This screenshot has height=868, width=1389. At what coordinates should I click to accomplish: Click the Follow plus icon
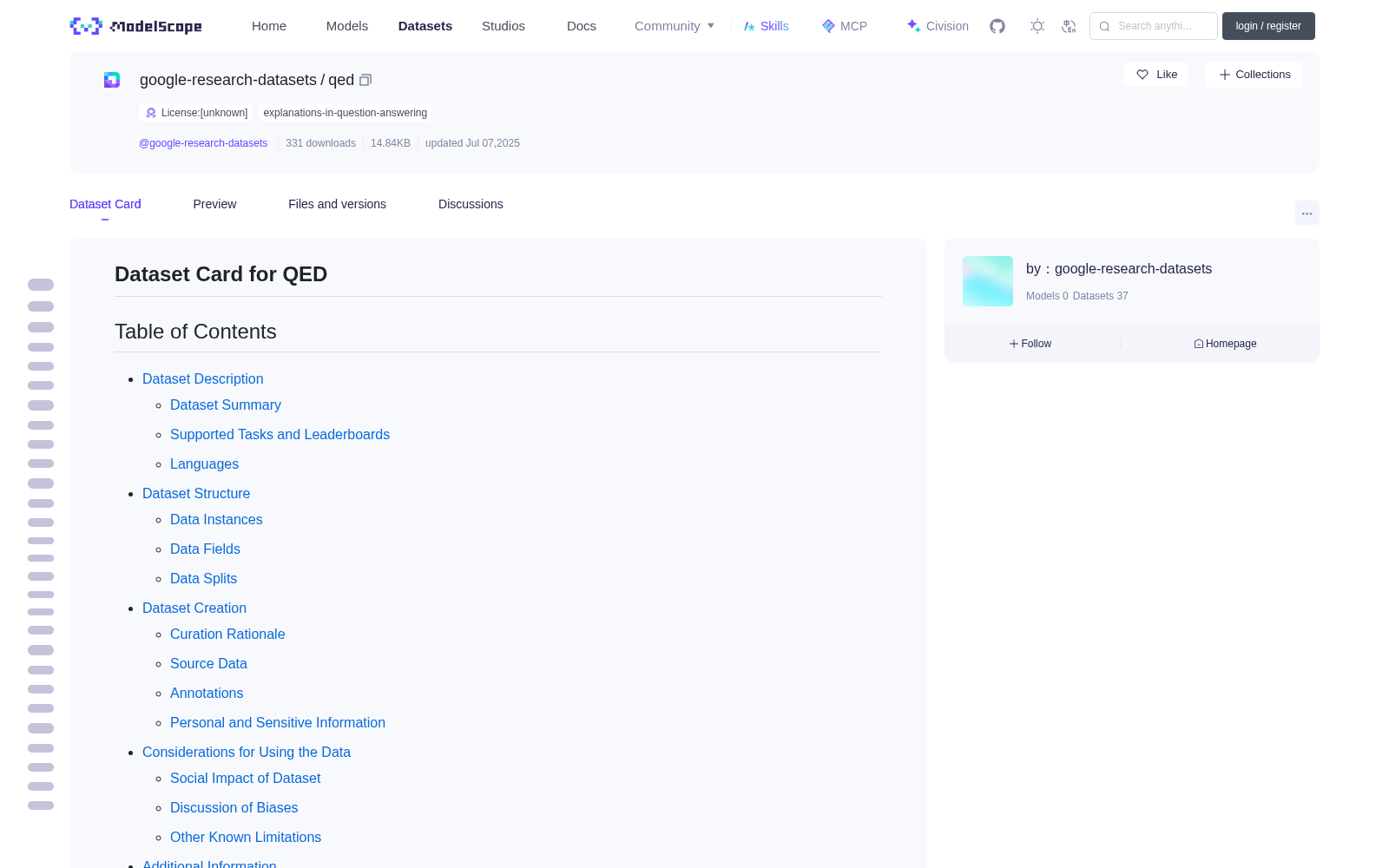(1014, 344)
